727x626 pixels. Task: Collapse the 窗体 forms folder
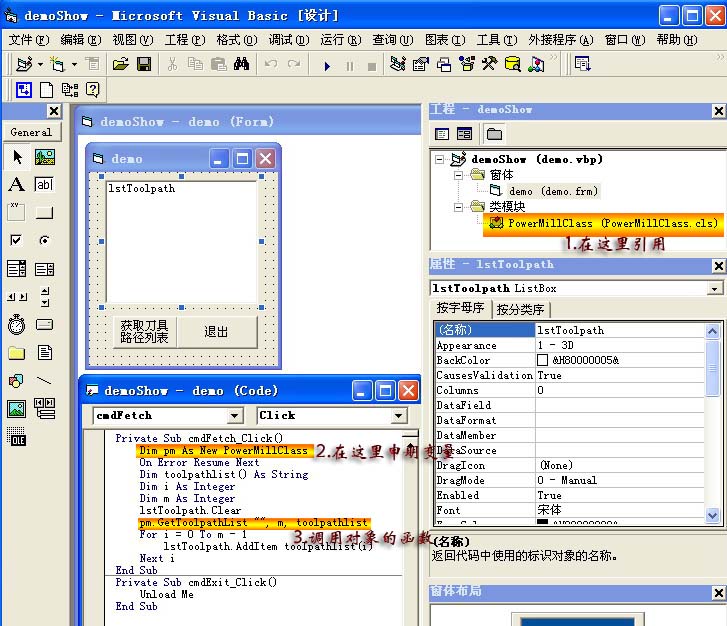point(458,175)
